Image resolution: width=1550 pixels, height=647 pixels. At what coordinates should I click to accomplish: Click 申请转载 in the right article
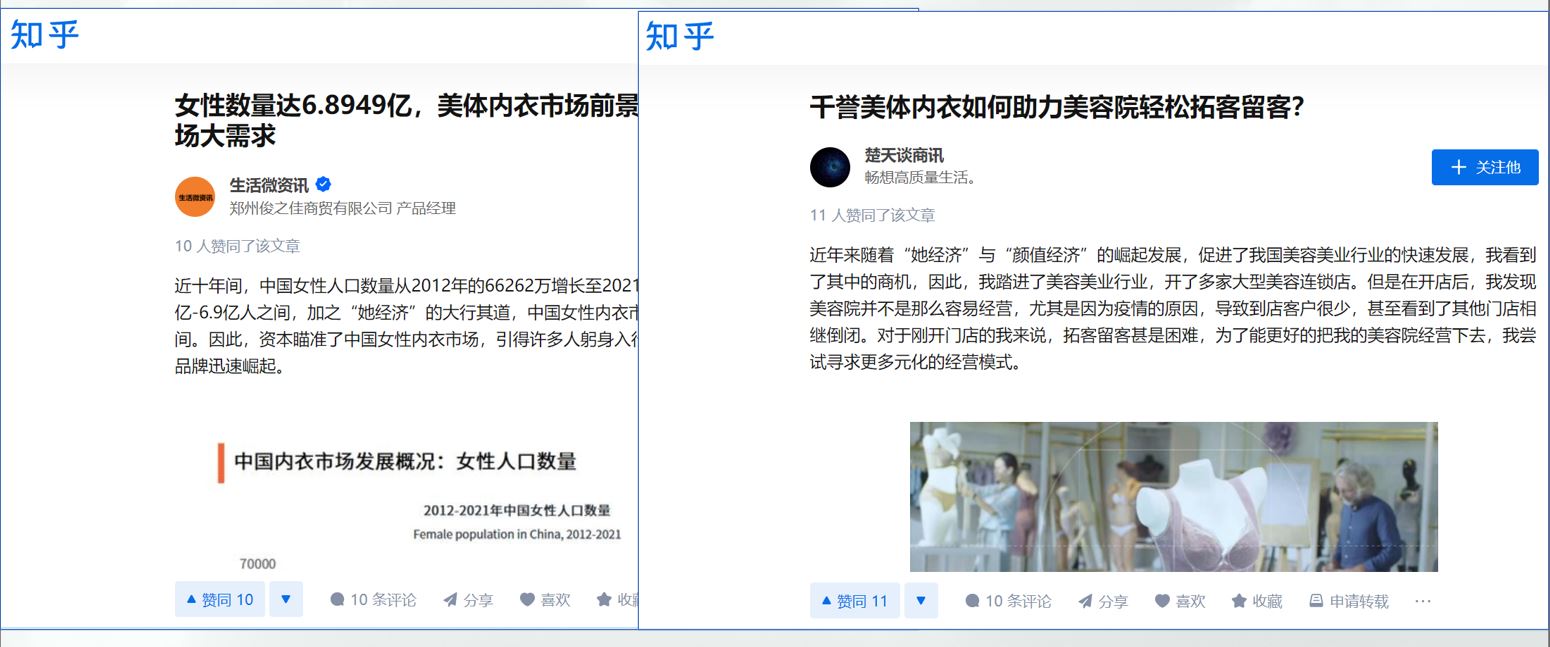tap(1349, 601)
